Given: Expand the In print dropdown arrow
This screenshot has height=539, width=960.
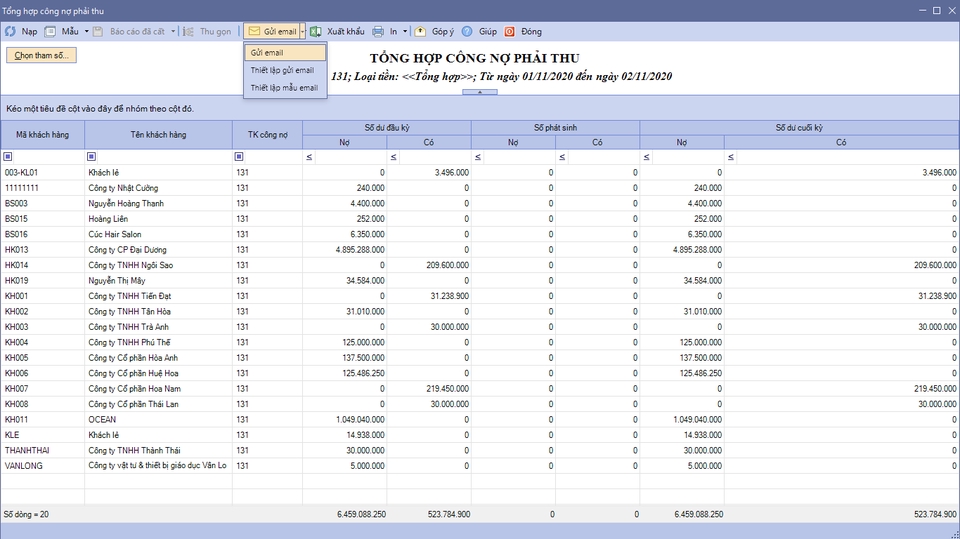Looking at the screenshot, I should point(405,31).
